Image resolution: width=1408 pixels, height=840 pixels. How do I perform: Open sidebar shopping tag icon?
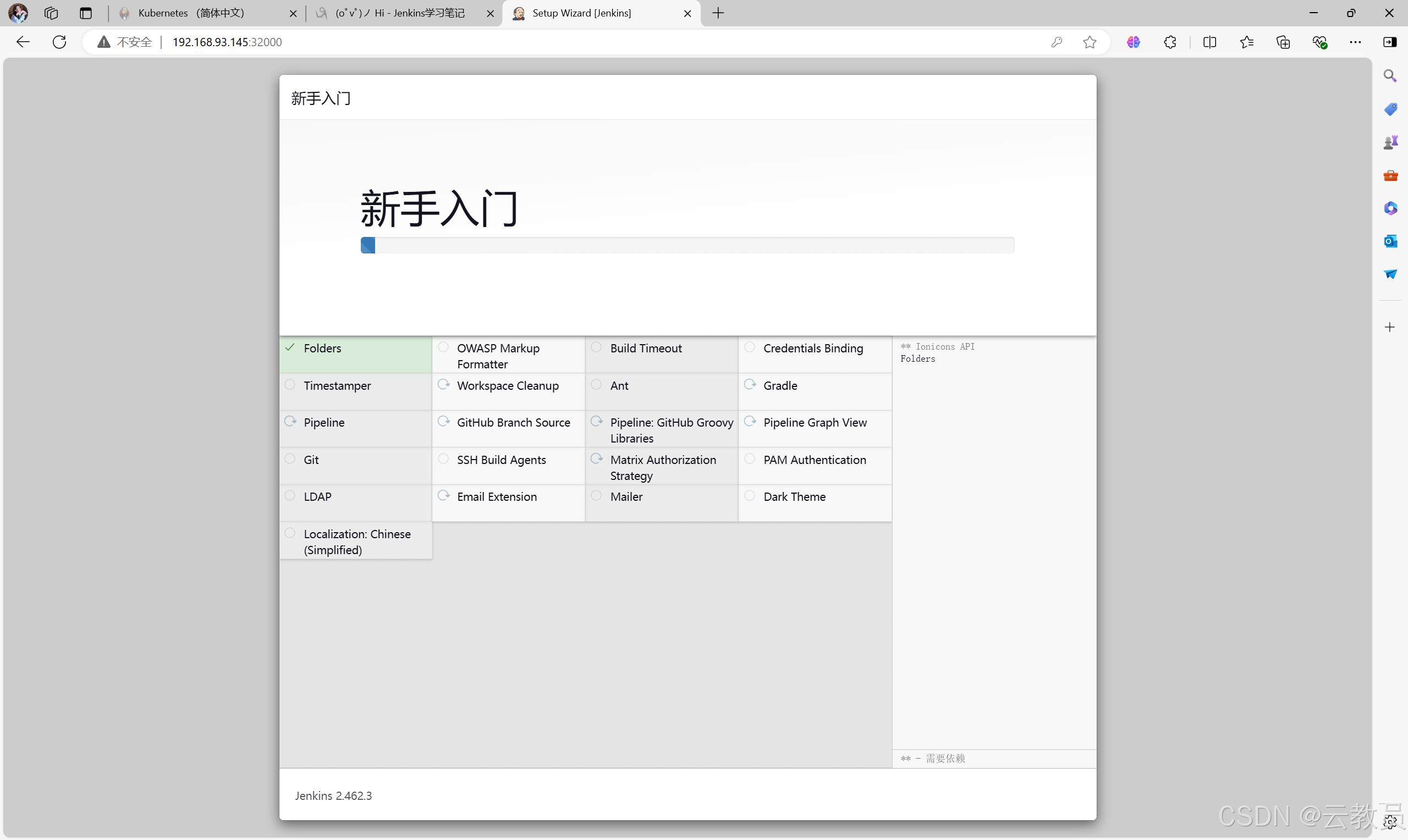pyautogui.click(x=1390, y=109)
